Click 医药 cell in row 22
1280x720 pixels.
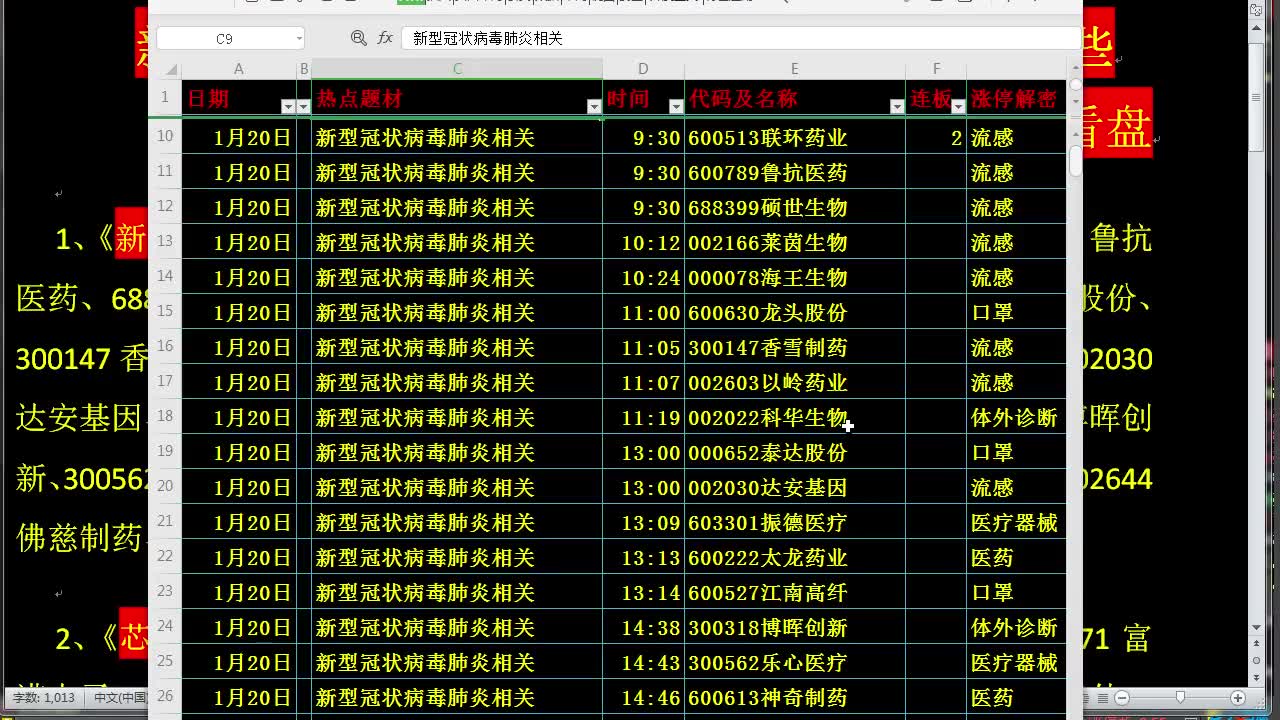pyautogui.click(x=1016, y=557)
